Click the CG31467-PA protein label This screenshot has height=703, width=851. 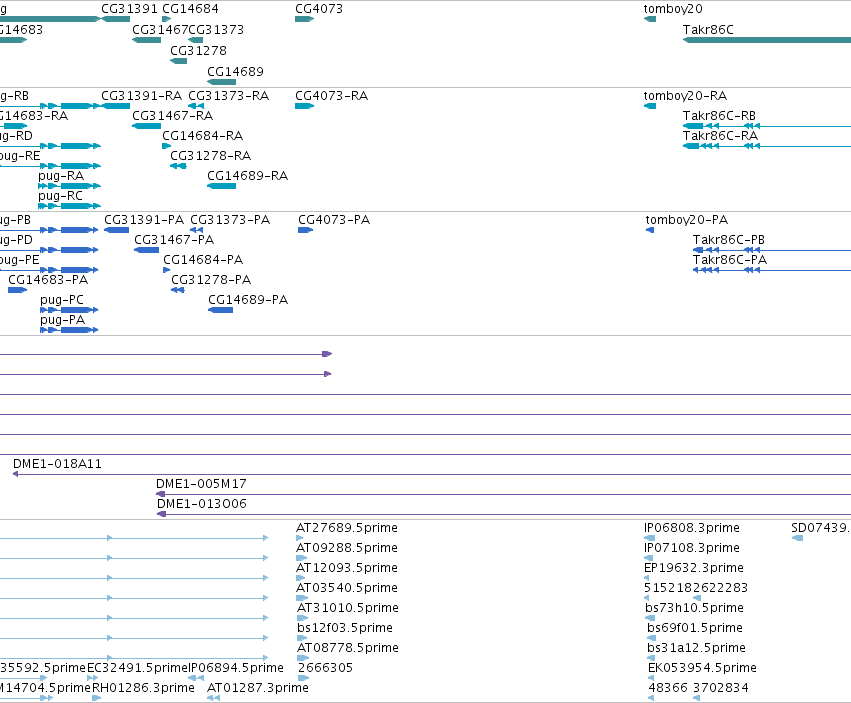(174, 240)
